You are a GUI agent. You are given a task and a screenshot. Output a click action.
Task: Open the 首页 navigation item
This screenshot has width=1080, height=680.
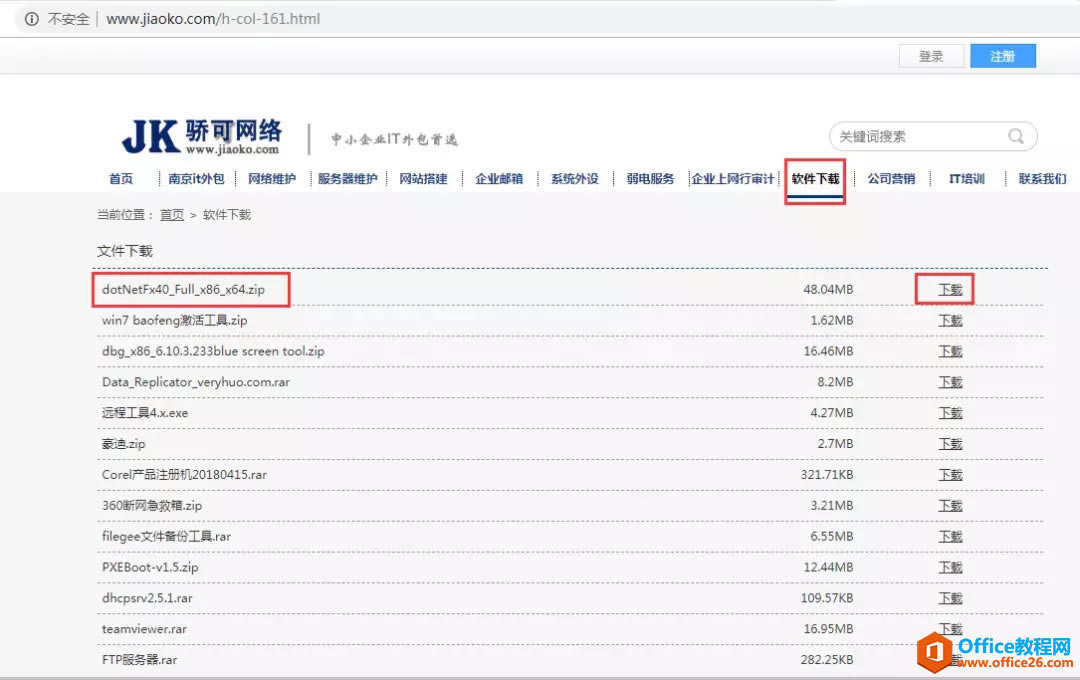coord(121,179)
